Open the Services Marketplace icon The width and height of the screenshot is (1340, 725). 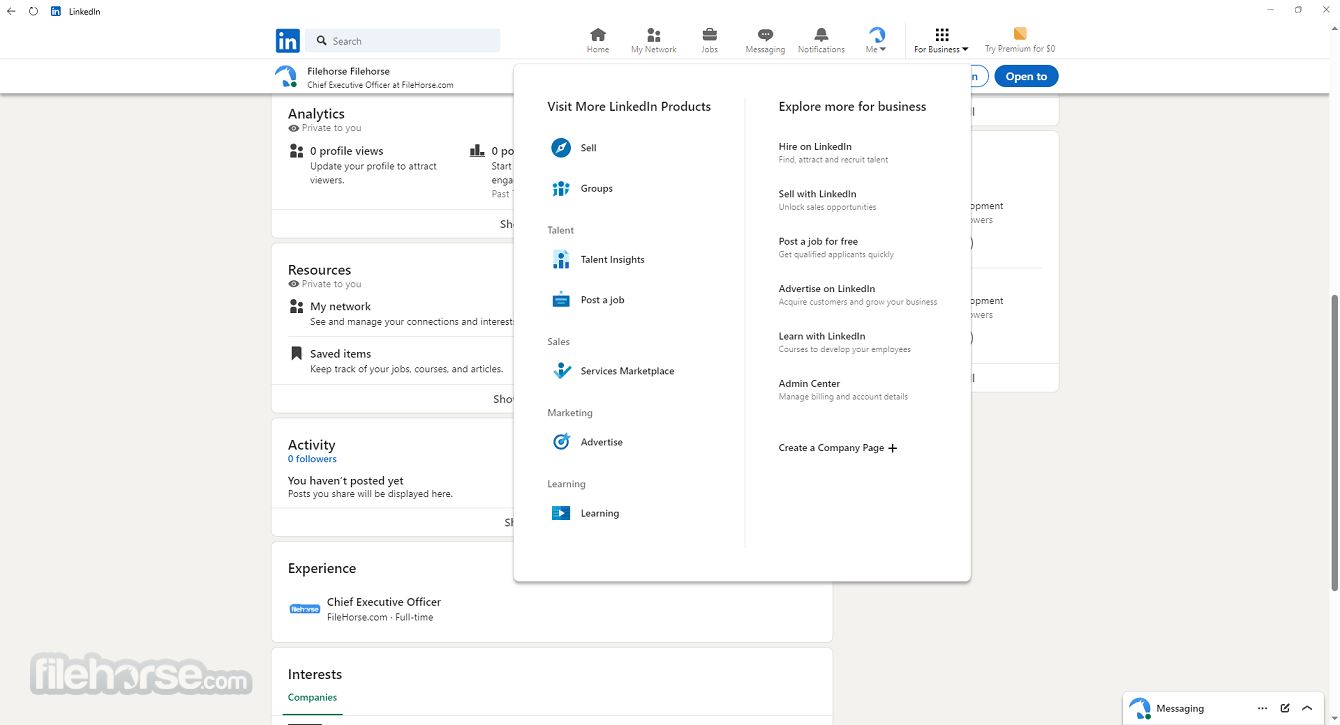(x=561, y=371)
